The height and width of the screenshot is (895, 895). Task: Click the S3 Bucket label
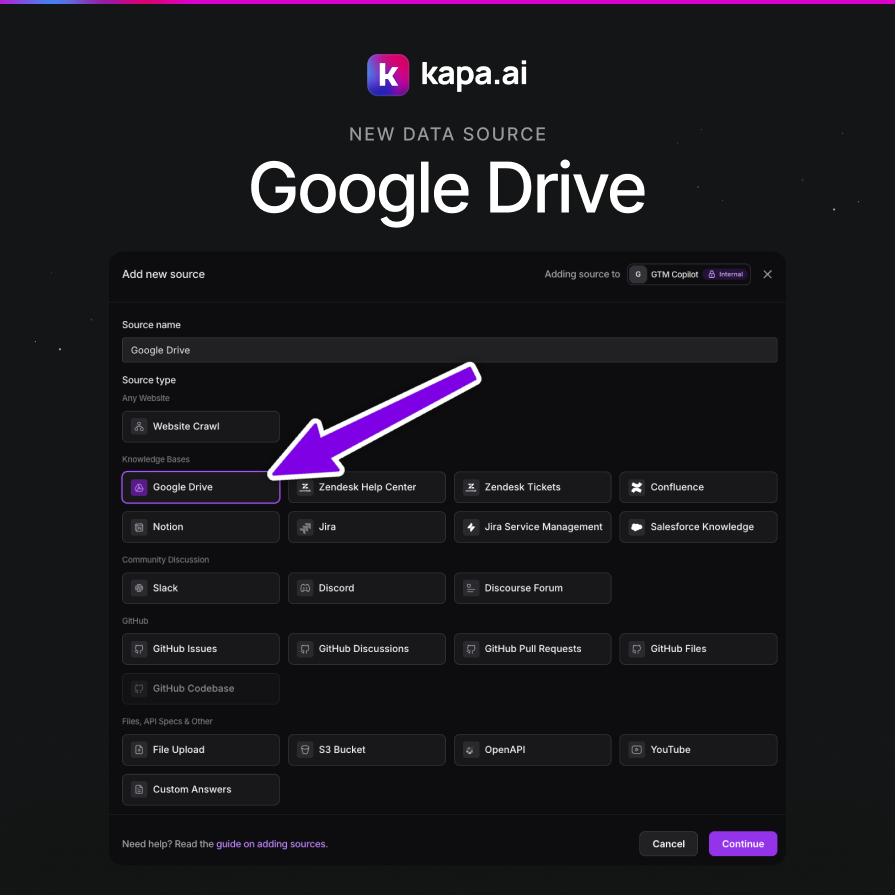342,749
